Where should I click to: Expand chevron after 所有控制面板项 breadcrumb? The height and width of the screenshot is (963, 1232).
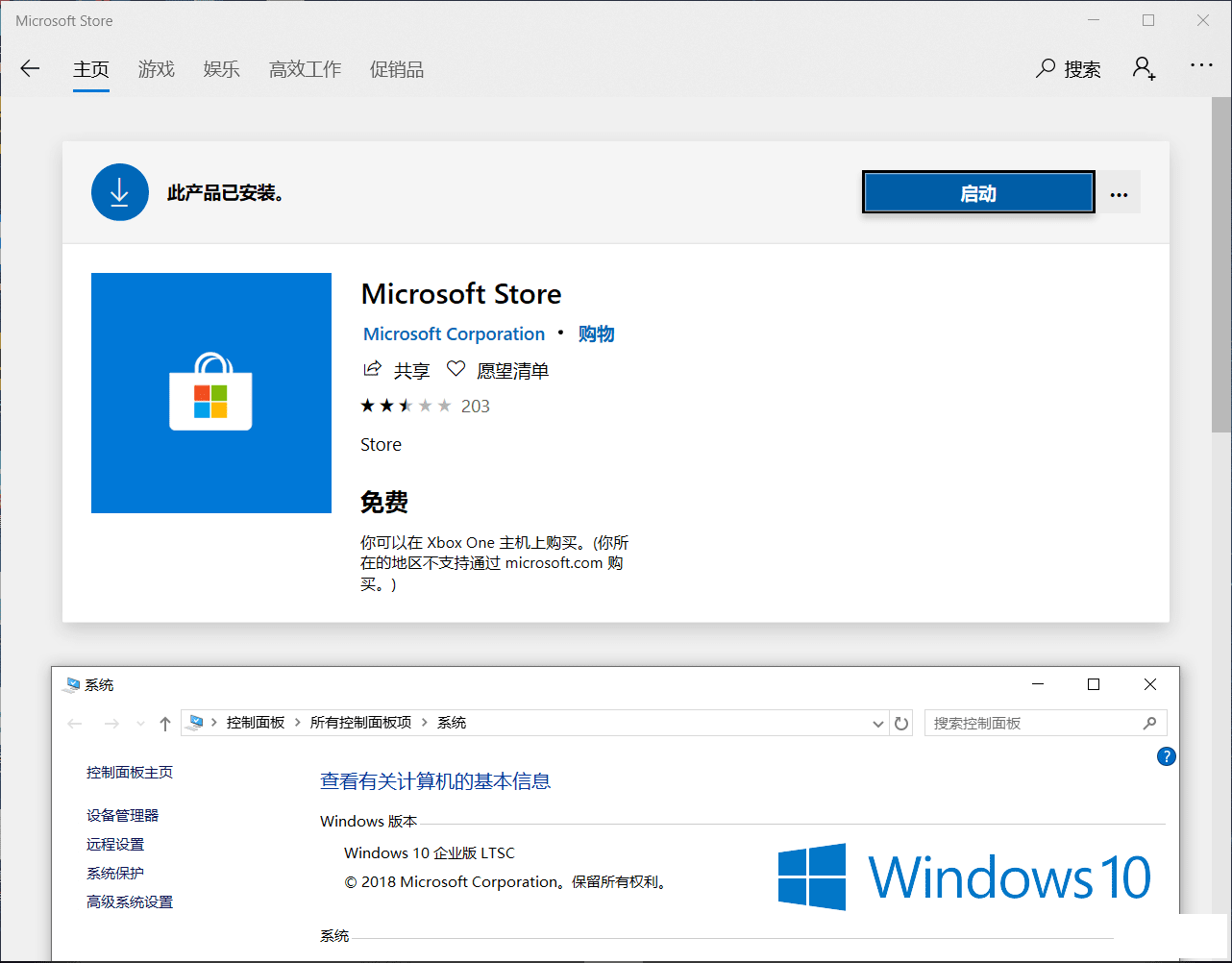(425, 723)
